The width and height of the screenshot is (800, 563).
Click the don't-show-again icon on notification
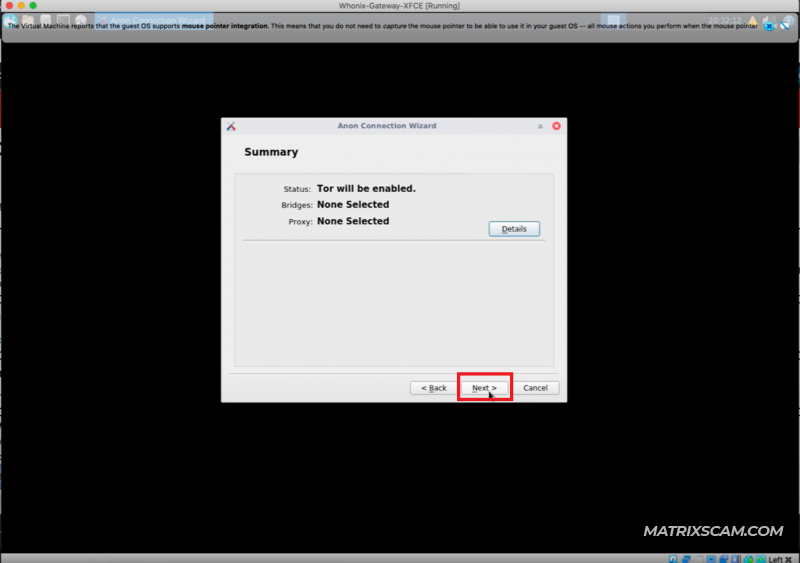785,26
